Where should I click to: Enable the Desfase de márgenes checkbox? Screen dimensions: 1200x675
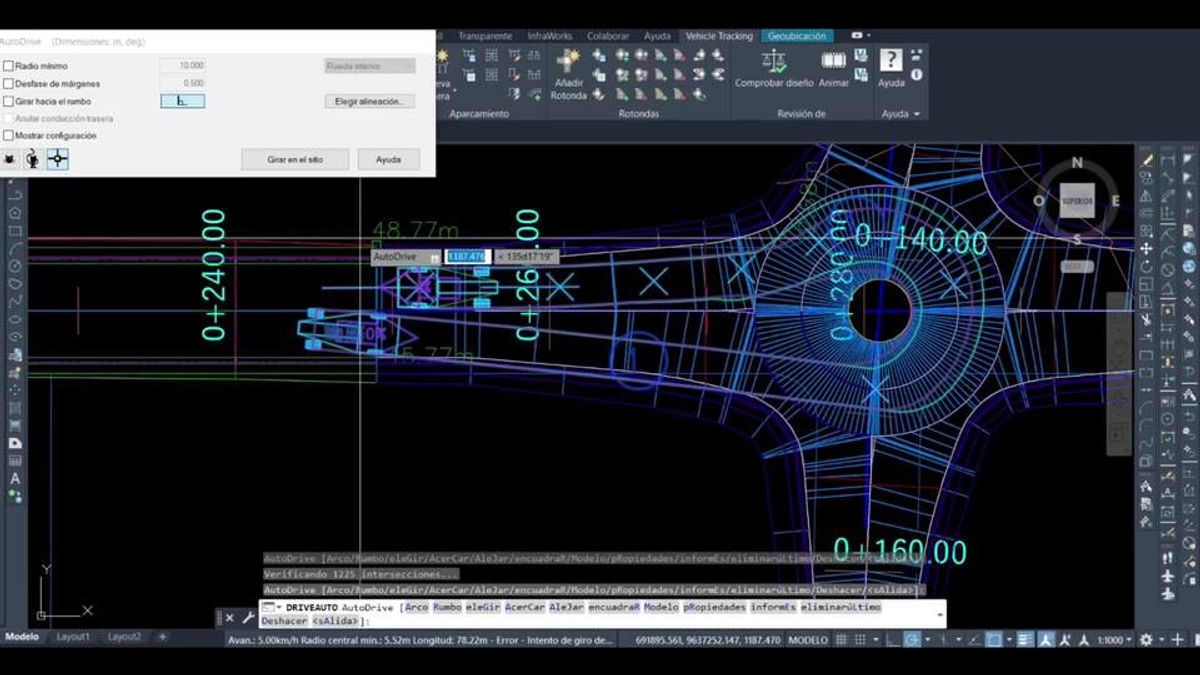8,83
